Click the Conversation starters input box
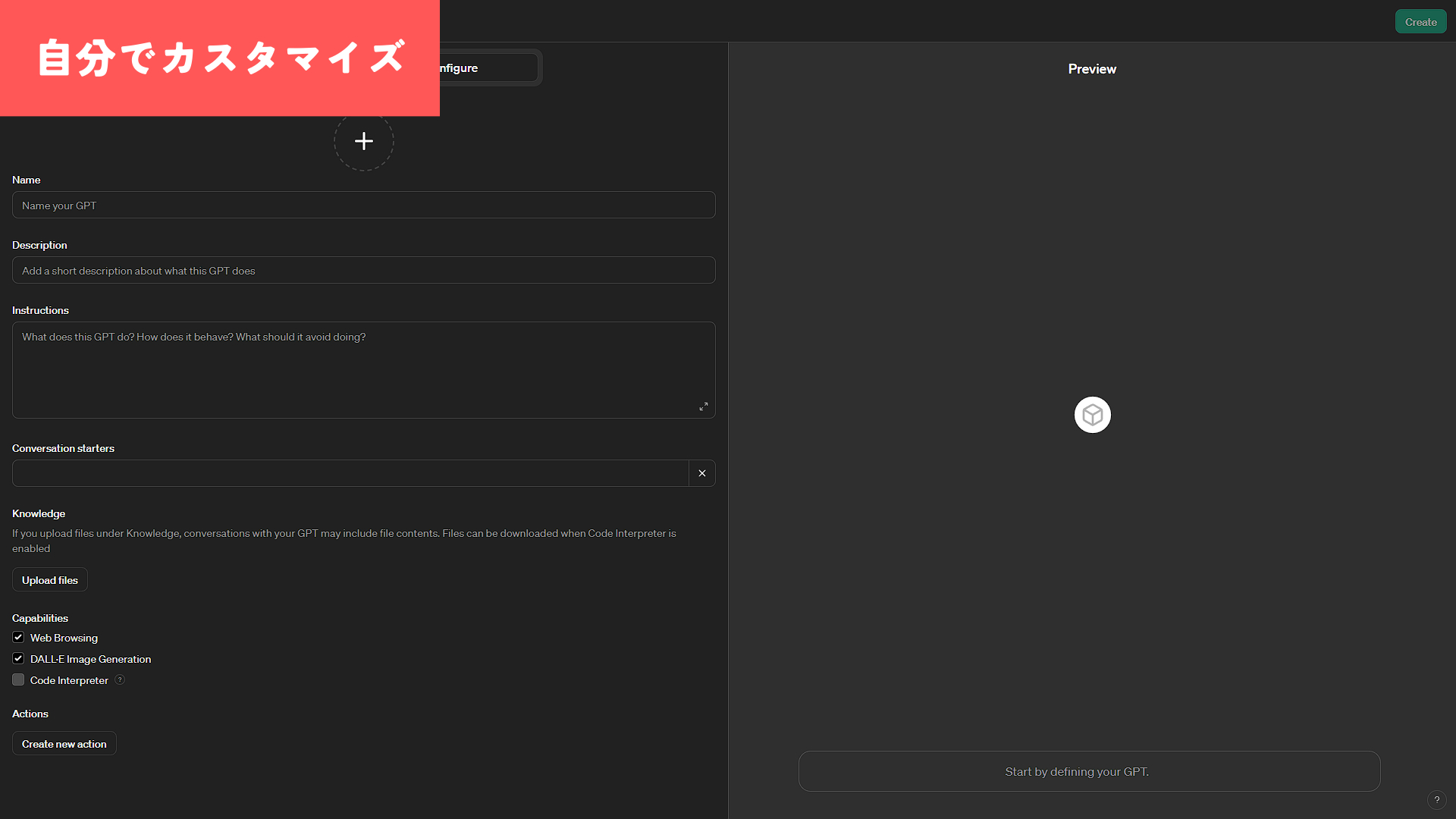This screenshot has height=819, width=1456. tap(350, 473)
